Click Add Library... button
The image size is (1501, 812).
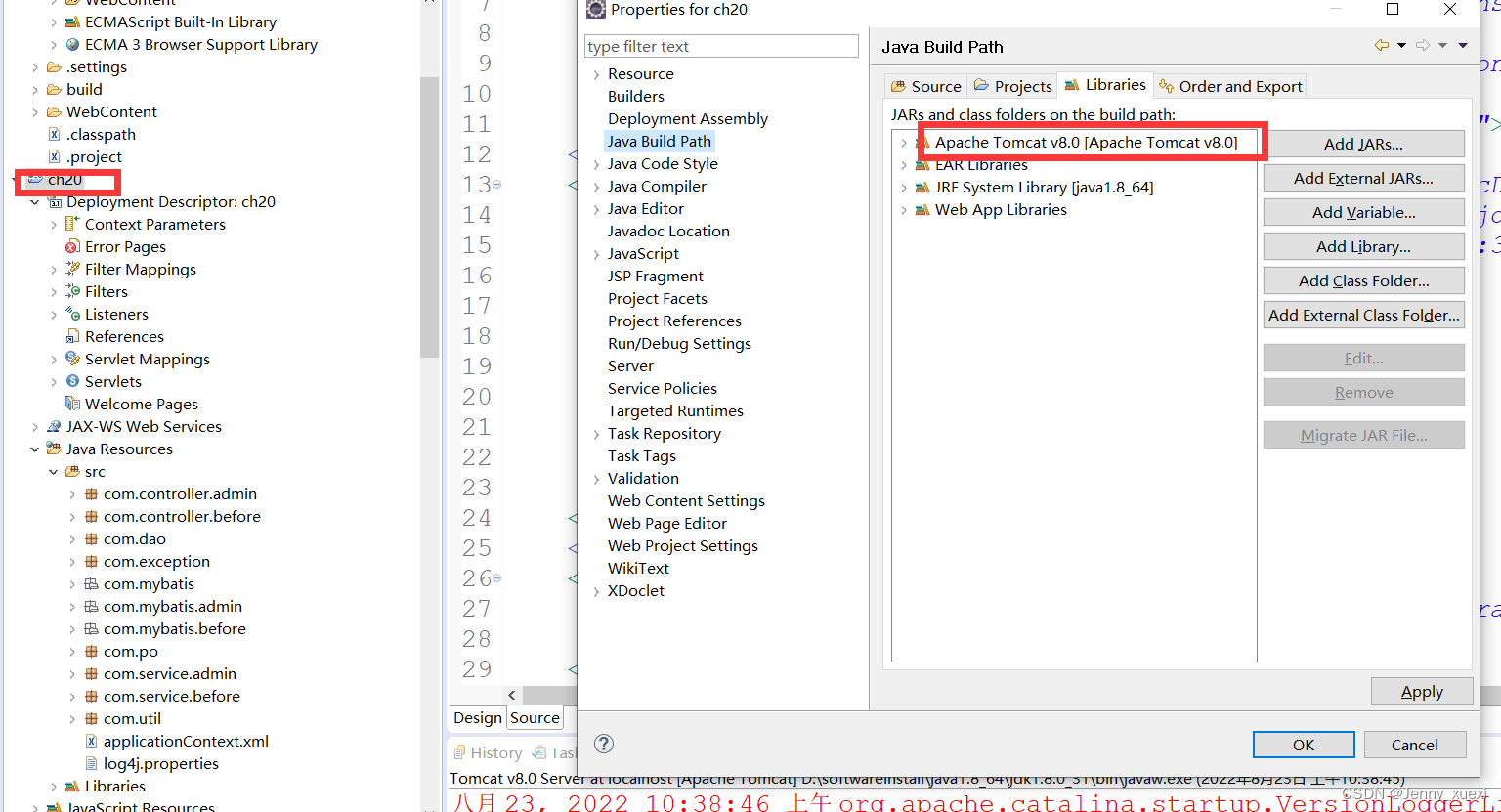pyautogui.click(x=1363, y=246)
